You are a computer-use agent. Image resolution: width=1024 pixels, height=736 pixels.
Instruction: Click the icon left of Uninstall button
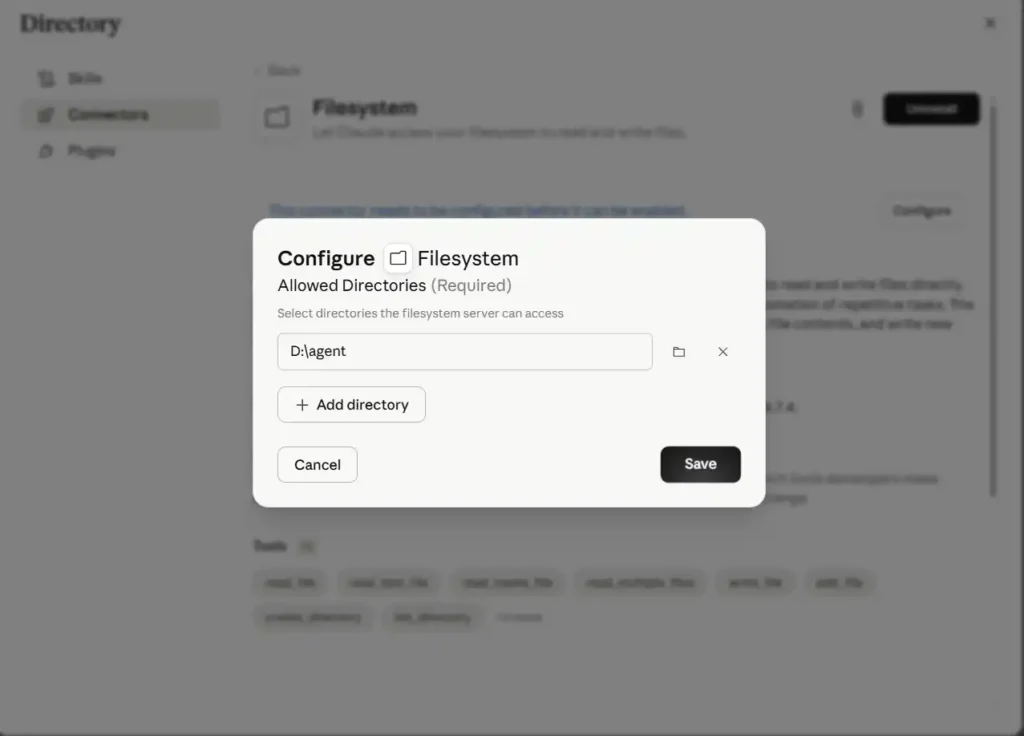[x=857, y=109]
